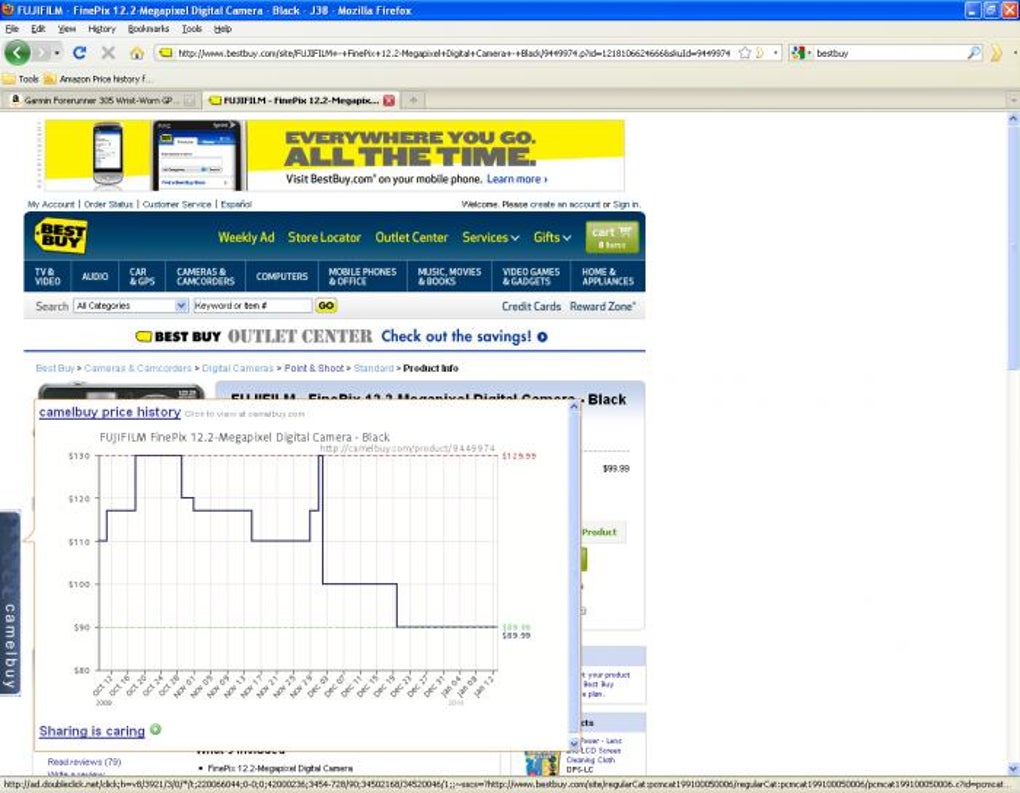Viewport: 1020px width, 793px height.
Task: Open the Bookmarks menu
Action: [x=148, y=29]
